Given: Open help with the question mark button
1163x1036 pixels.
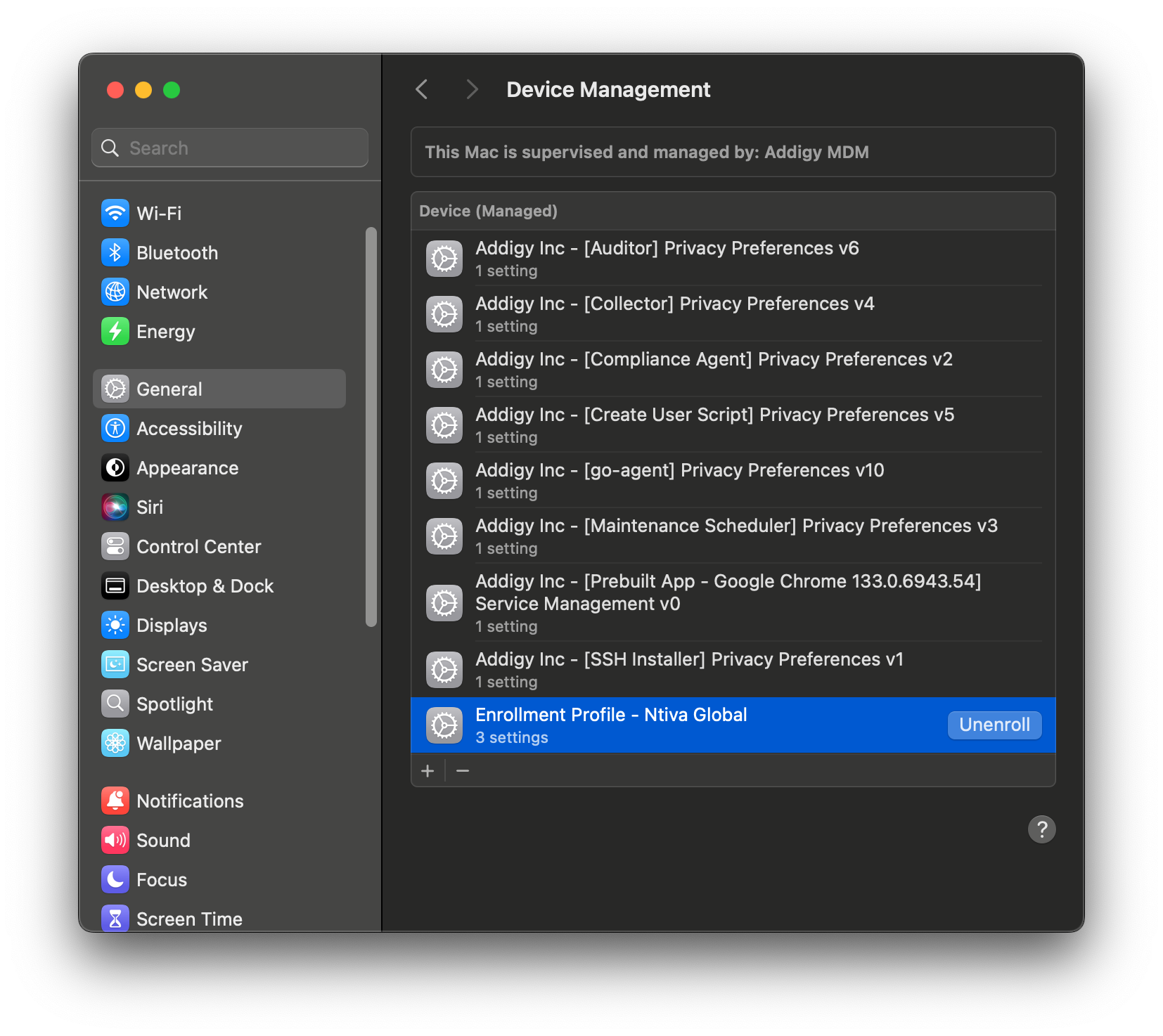Looking at the screenshot, I should tap(1041, 829).
